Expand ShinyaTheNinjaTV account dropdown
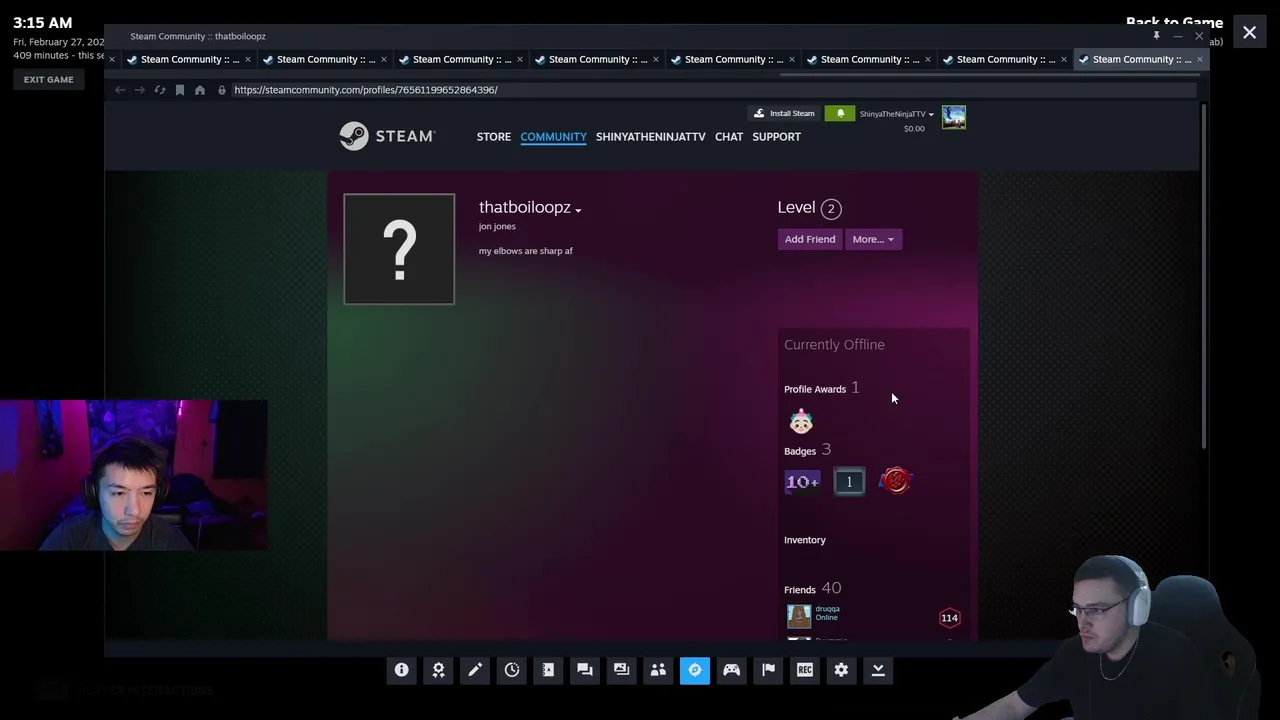1280x720 pixels. (x=897, y=114)
